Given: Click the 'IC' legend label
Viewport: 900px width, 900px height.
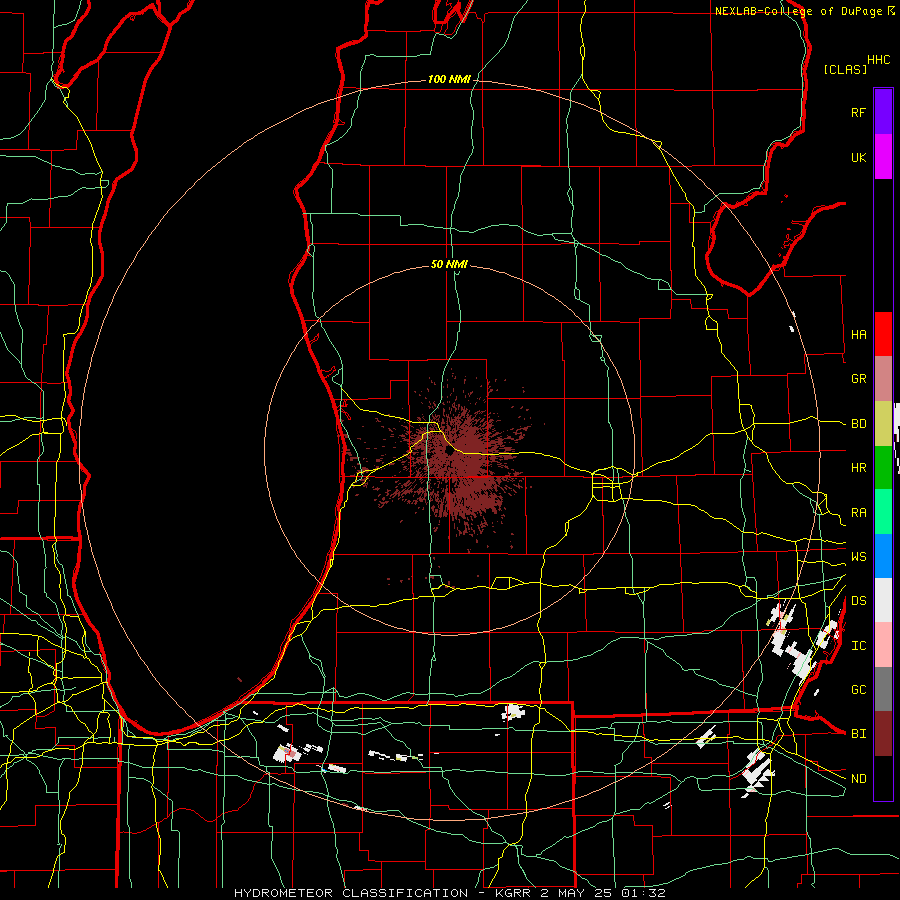Looking at the screenshot, I should click(858, 646).
